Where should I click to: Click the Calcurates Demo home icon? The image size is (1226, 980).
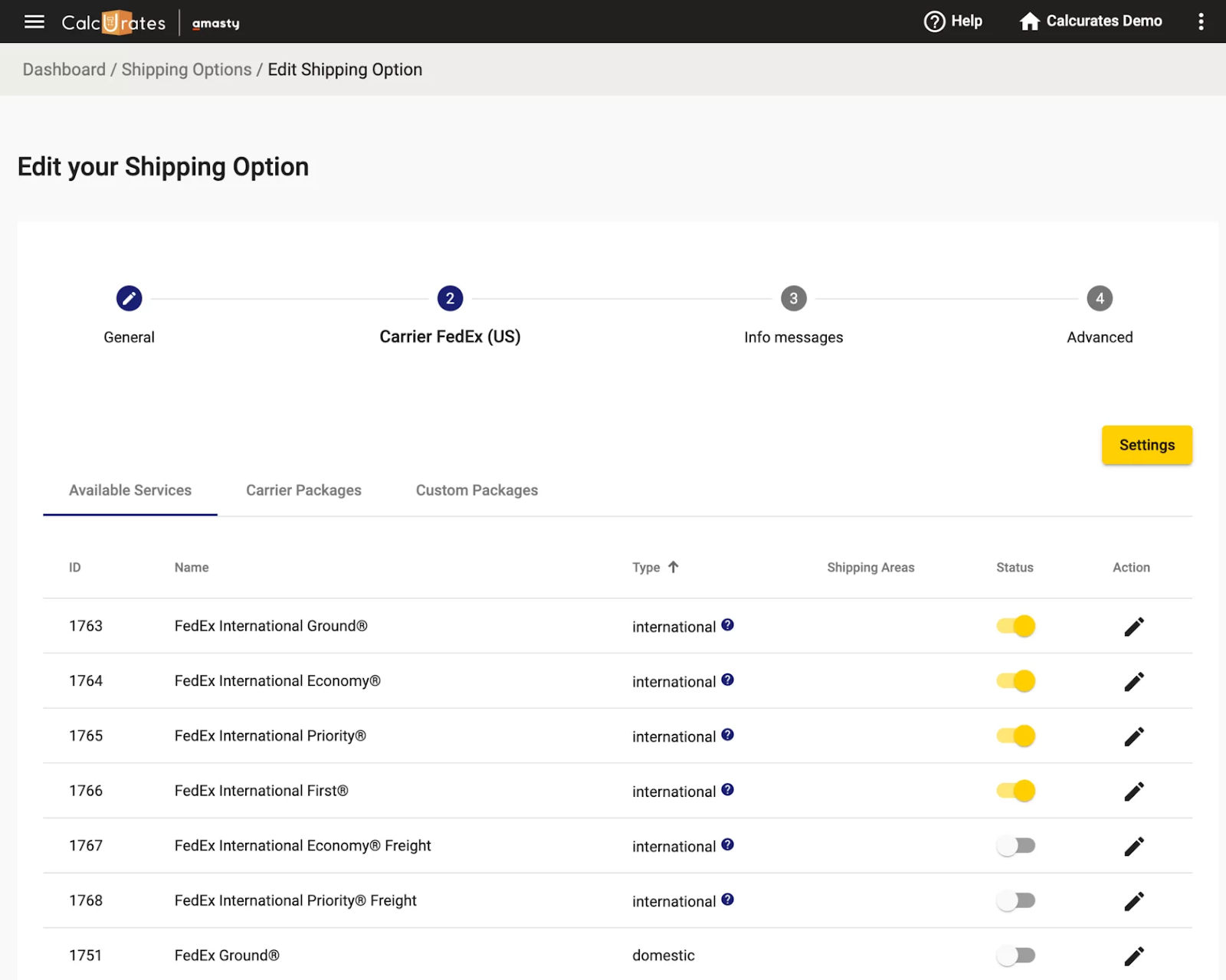click(1029, 21)
